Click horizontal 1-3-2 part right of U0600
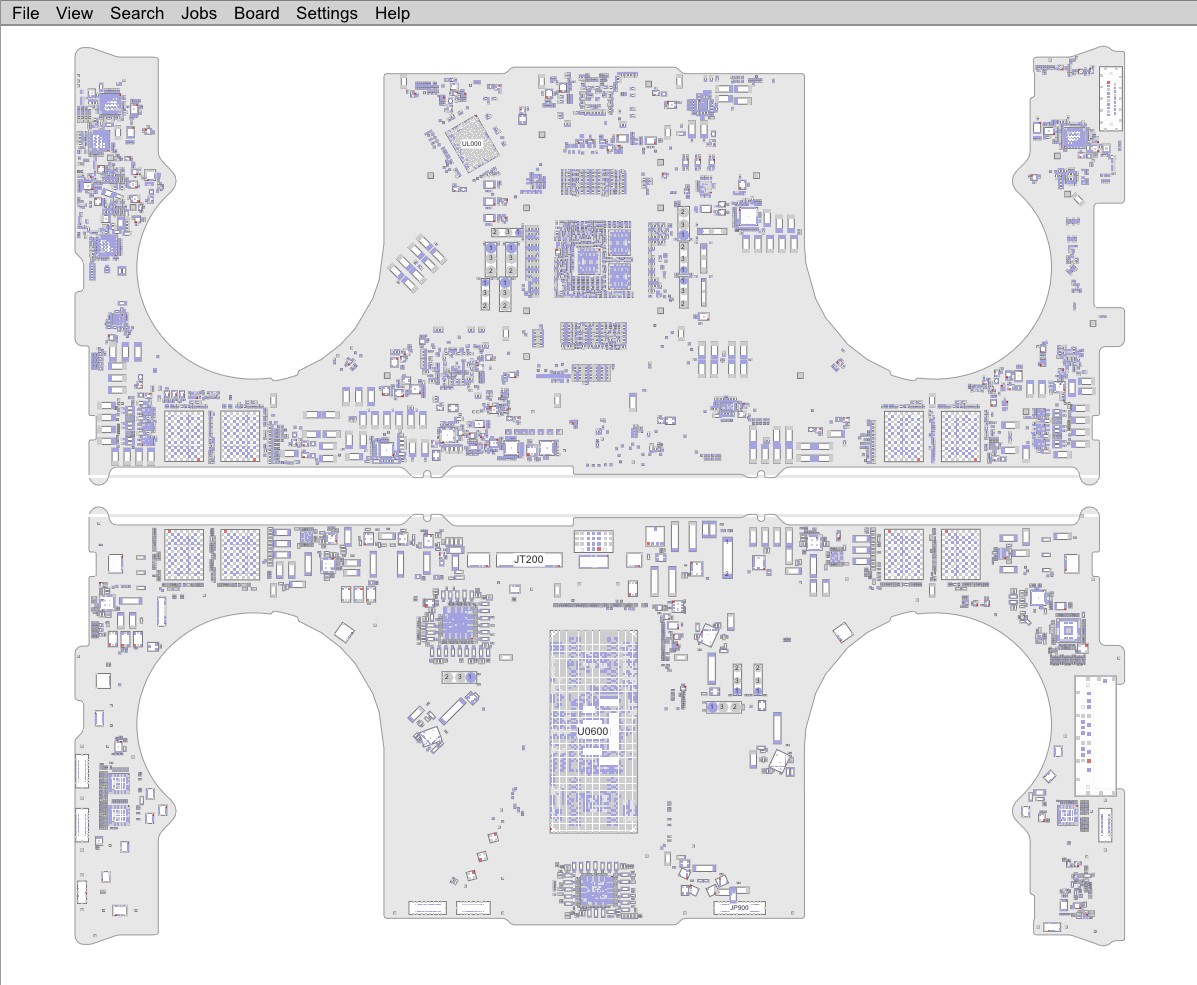This screenshot has height=985, width=1197. click(723, 707)
